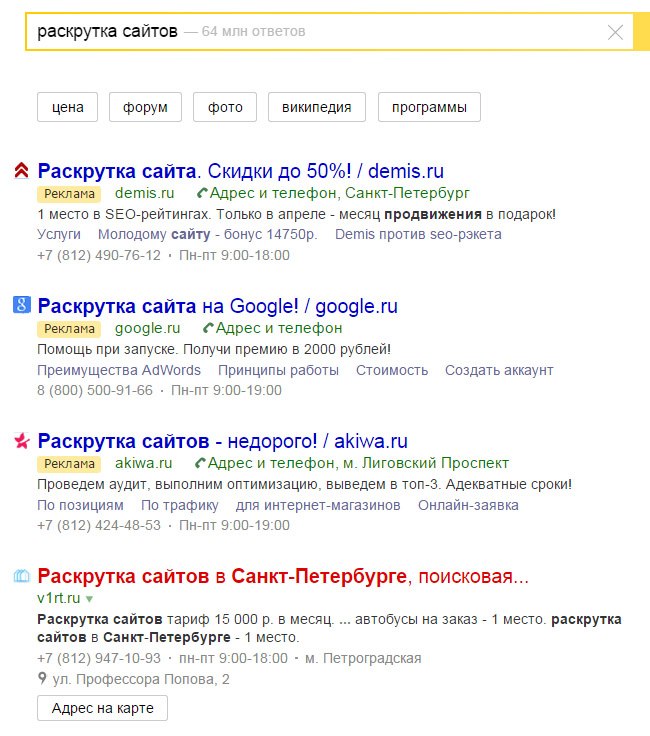Click the phone icon in demis.ru ad
This screenshot has width=650, height=736.
click(x=202, y=193)
